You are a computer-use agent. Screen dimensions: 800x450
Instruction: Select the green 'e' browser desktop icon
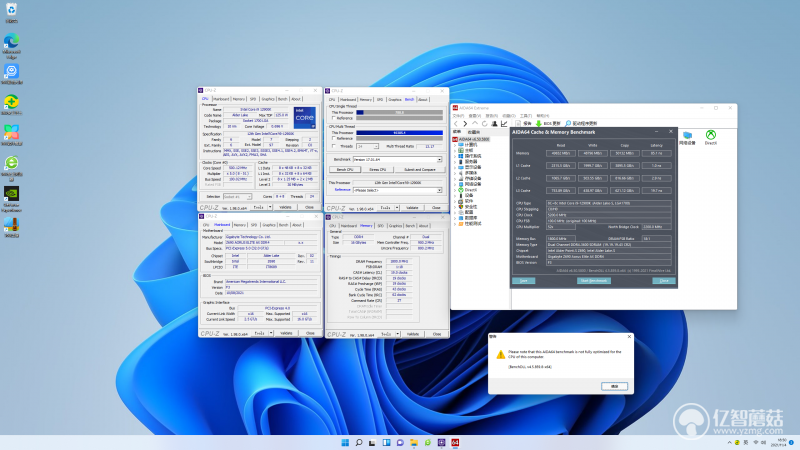coord(11,167)
